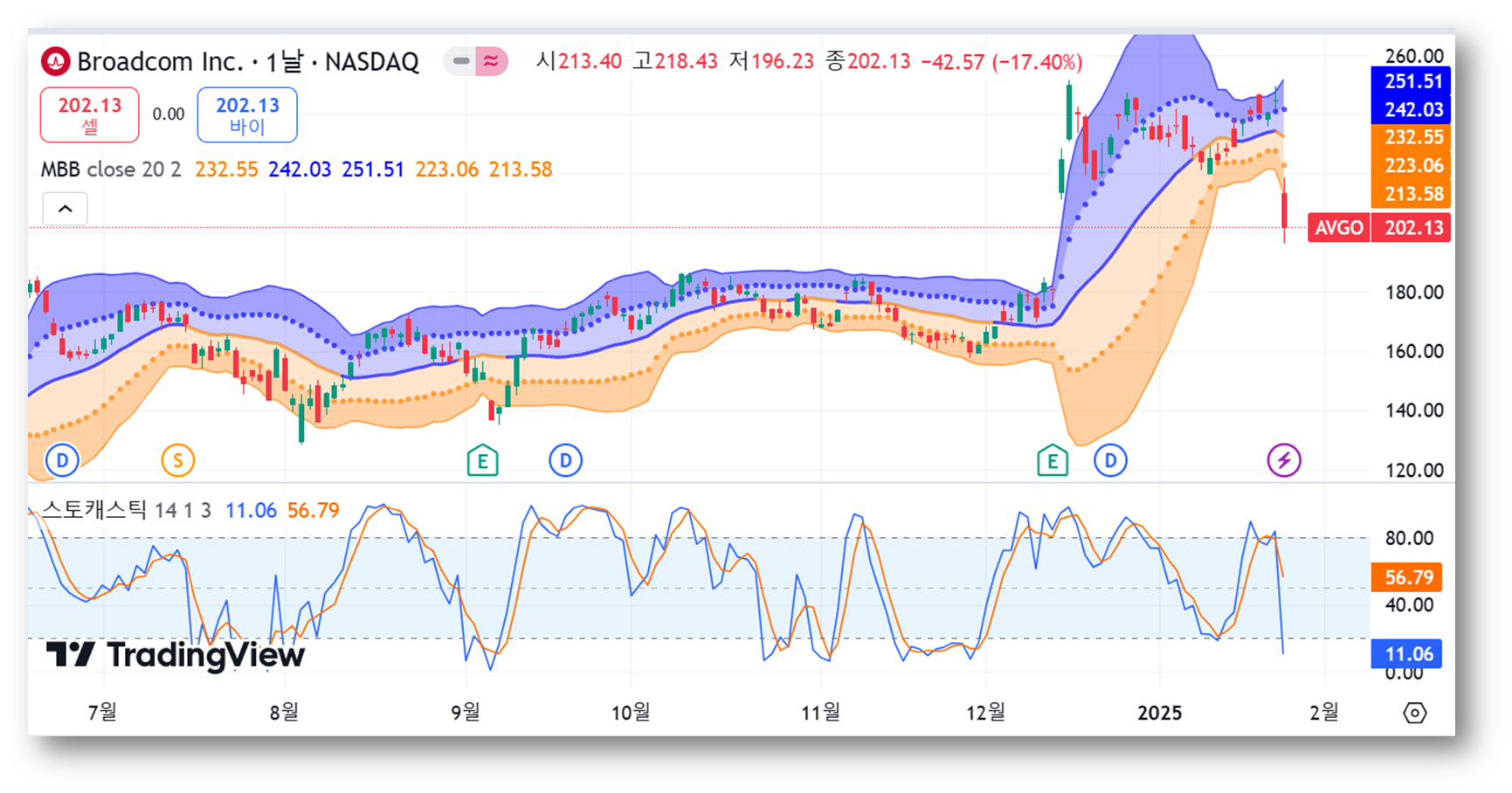Click the red 202.13 sell button
The image size is (1512, 793).
(x=89, y=114)
